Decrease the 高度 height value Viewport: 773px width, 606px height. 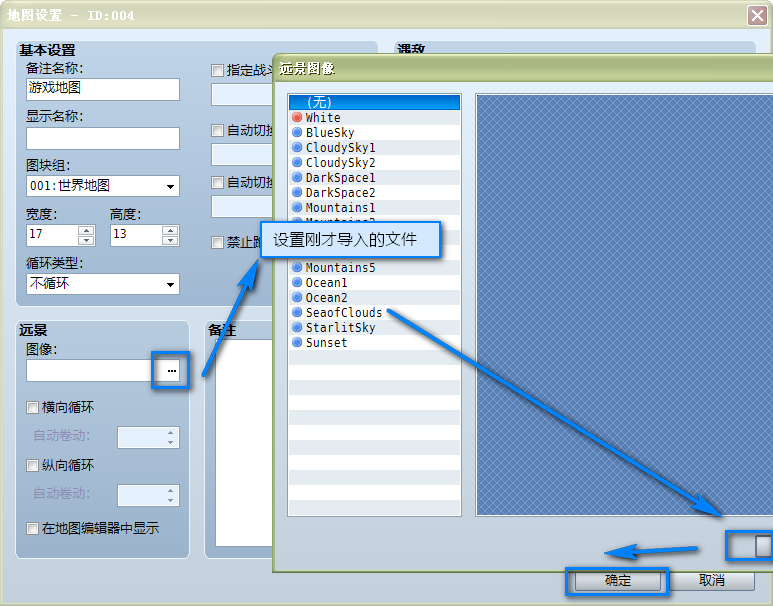pyautogui.click(x=170, y=241)
